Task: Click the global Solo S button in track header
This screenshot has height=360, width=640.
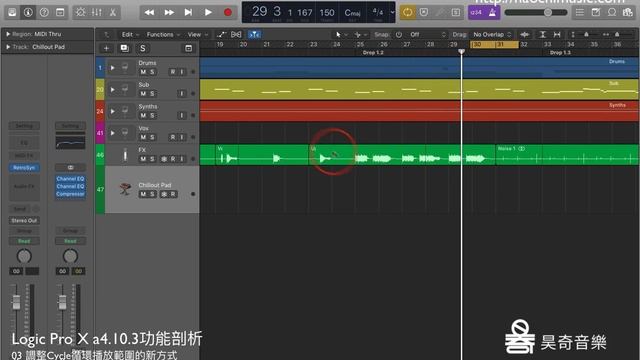Action: (x=142, y=49)
